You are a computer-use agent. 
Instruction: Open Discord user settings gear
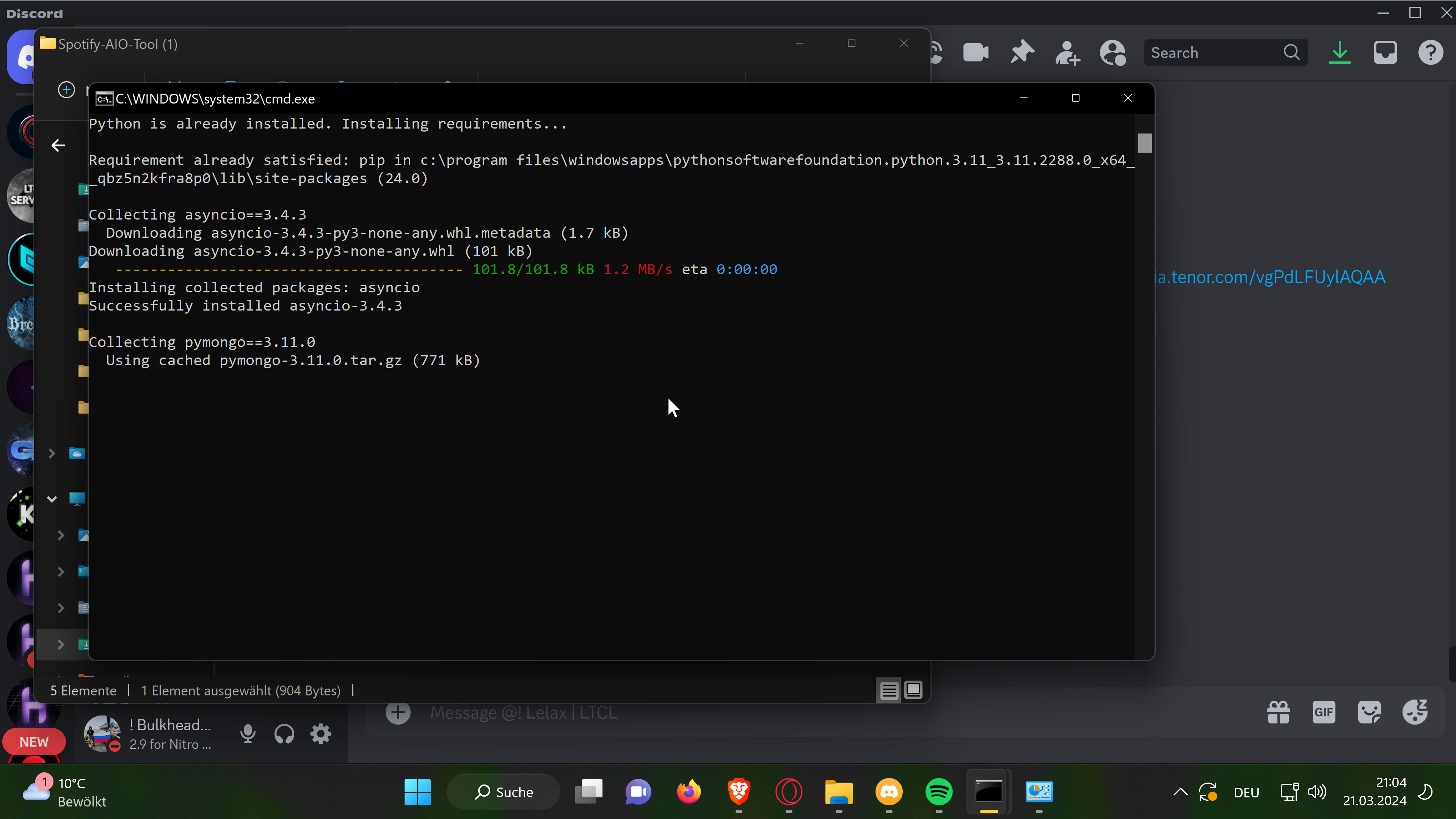click(320, 734)
